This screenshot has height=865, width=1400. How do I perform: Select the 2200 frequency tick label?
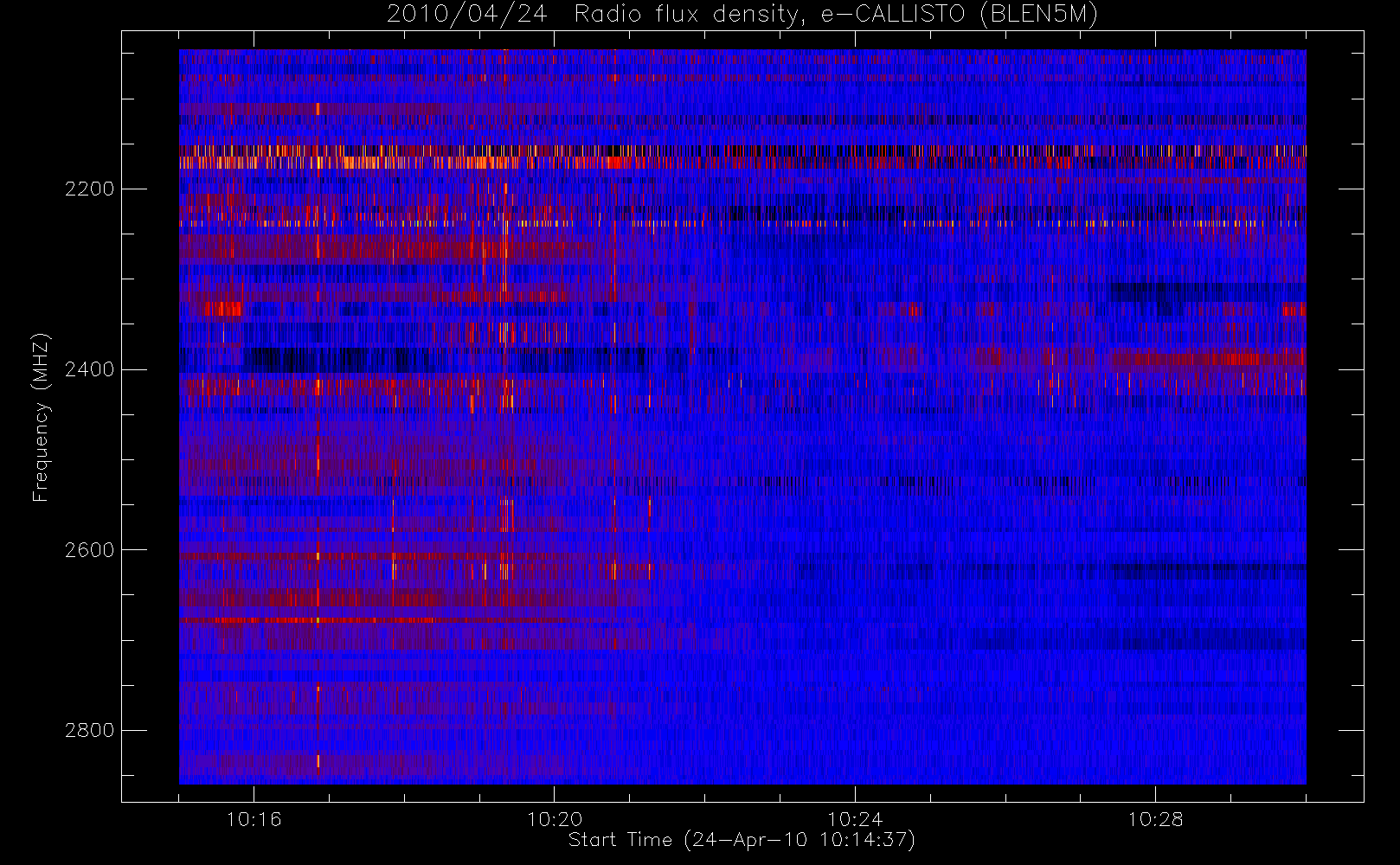[89, 189]
